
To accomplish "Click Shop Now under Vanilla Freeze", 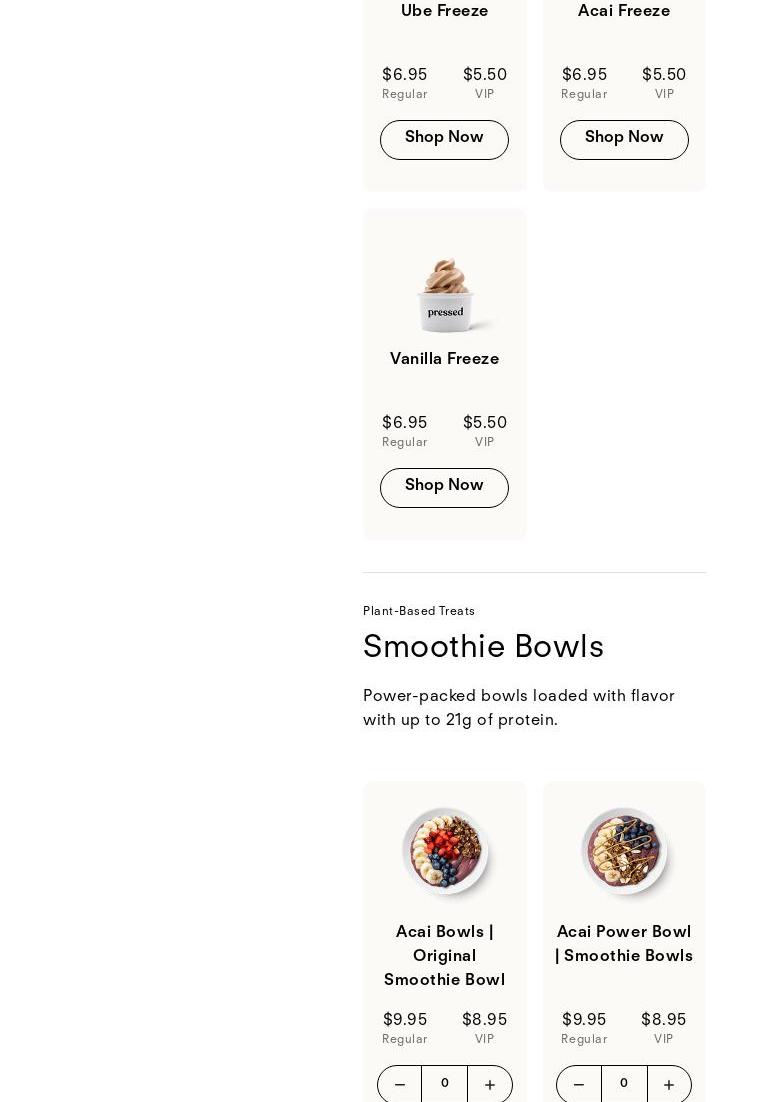I will pyautogui.click(x=444, y=487).
